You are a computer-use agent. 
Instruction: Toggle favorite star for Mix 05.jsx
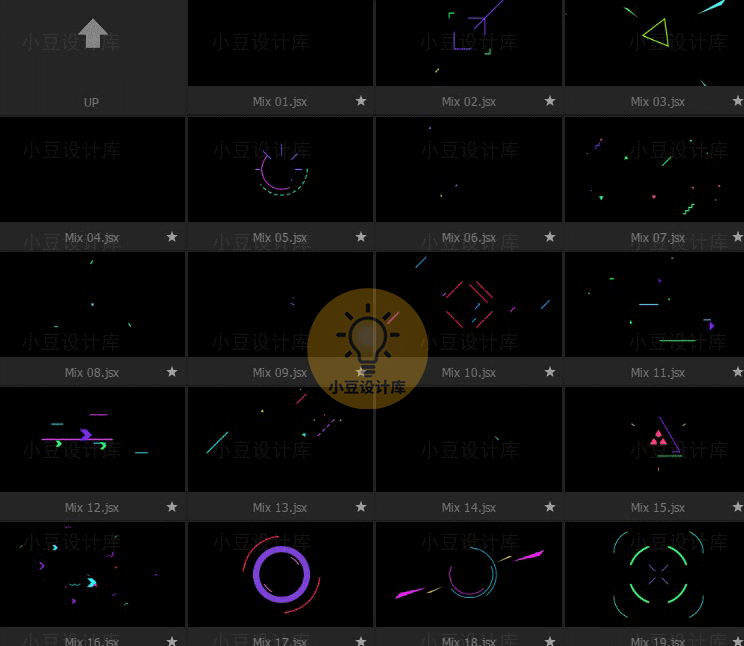click(x=361, y=237)
